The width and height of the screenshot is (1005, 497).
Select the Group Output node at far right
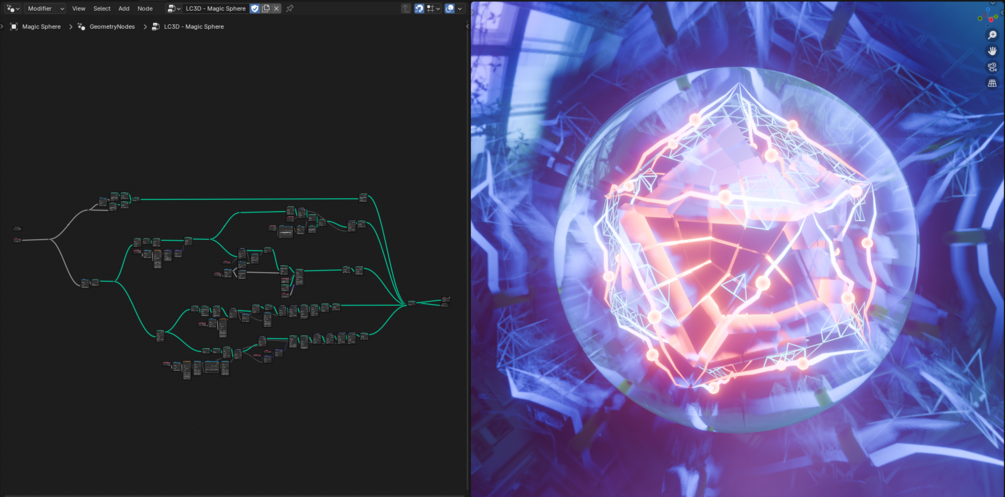click(445, 301)
